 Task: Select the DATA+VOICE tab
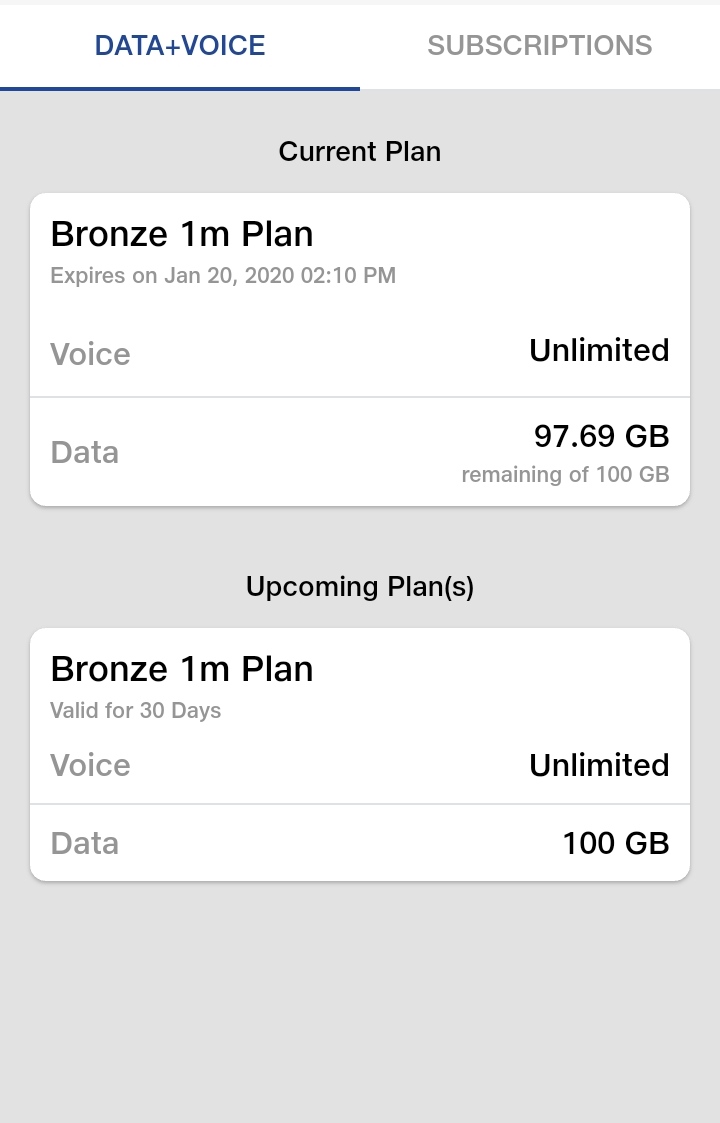[180, 46]
